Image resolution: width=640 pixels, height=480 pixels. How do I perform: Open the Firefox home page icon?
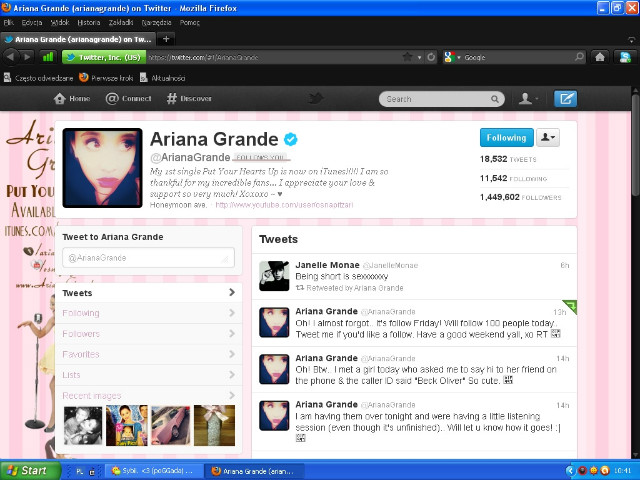point(600,57)
